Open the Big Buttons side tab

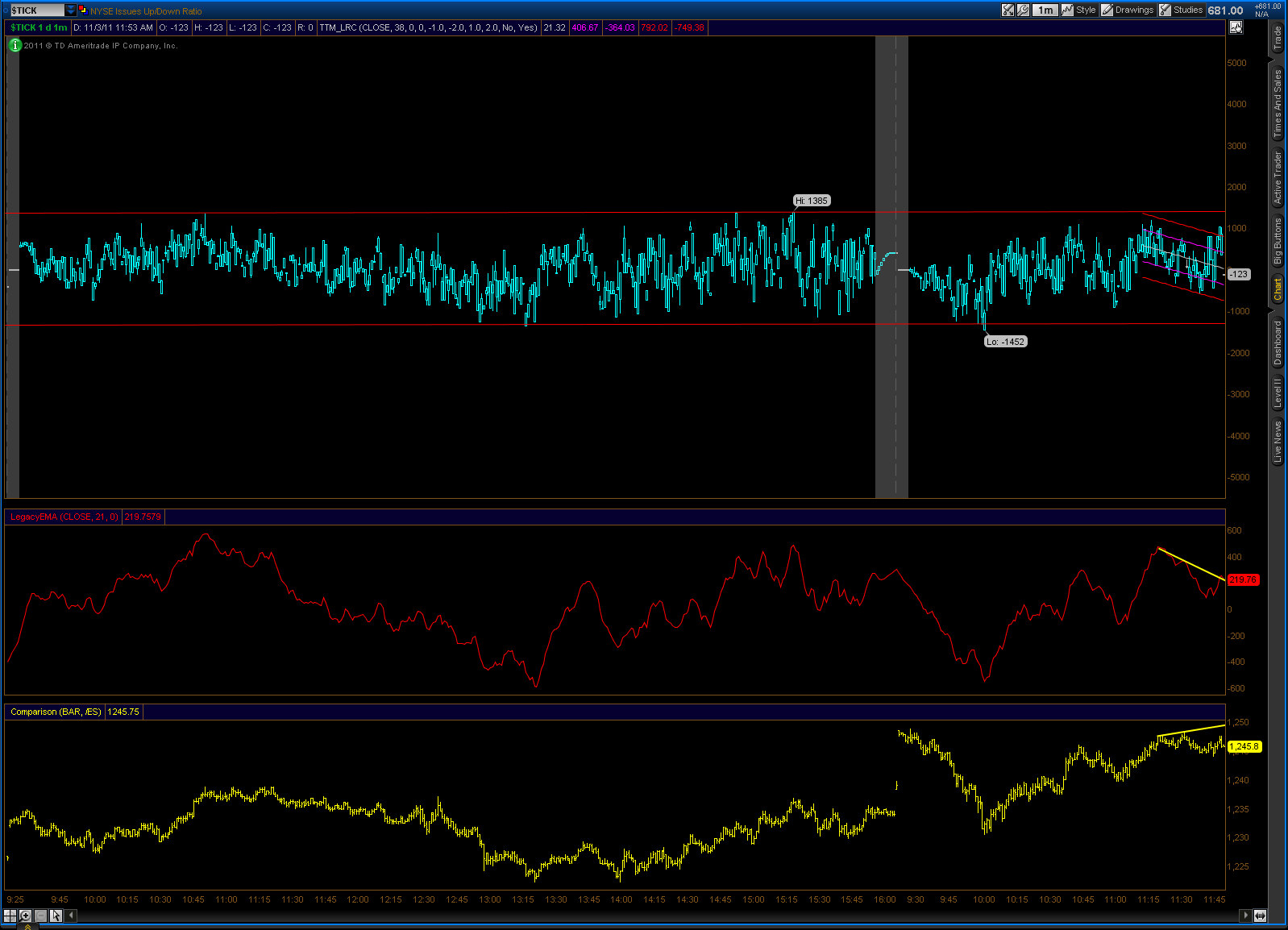point(1278,241)
